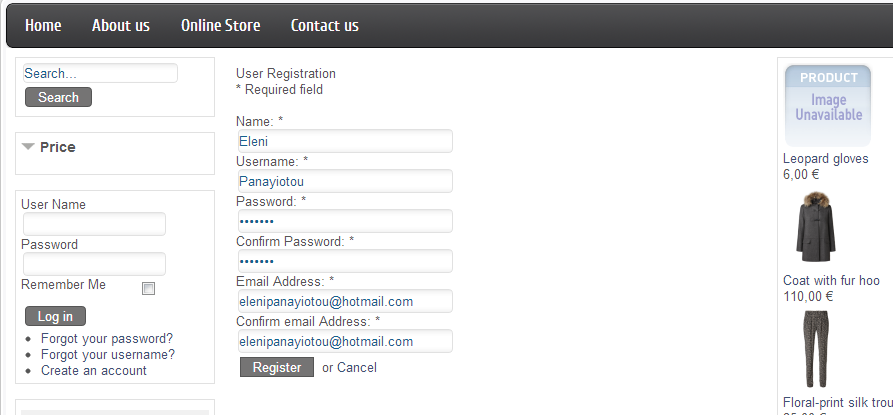
Task: Focus the Search text box
Action: (100, 73)
